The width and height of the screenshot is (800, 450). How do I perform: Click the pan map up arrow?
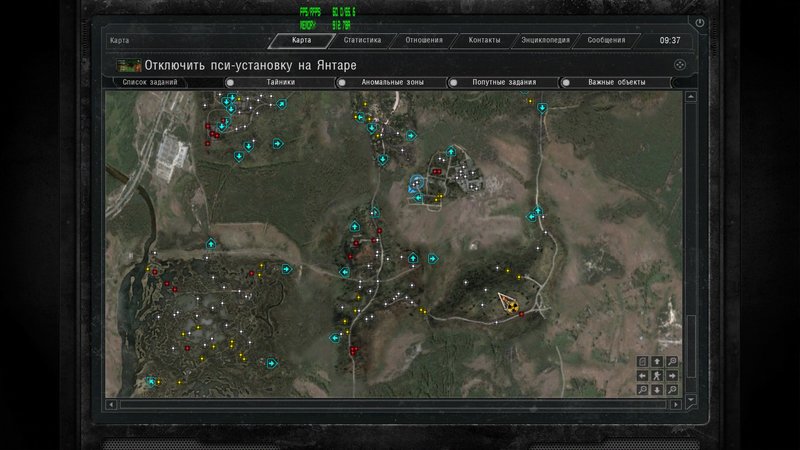click(x=657, y=361)
